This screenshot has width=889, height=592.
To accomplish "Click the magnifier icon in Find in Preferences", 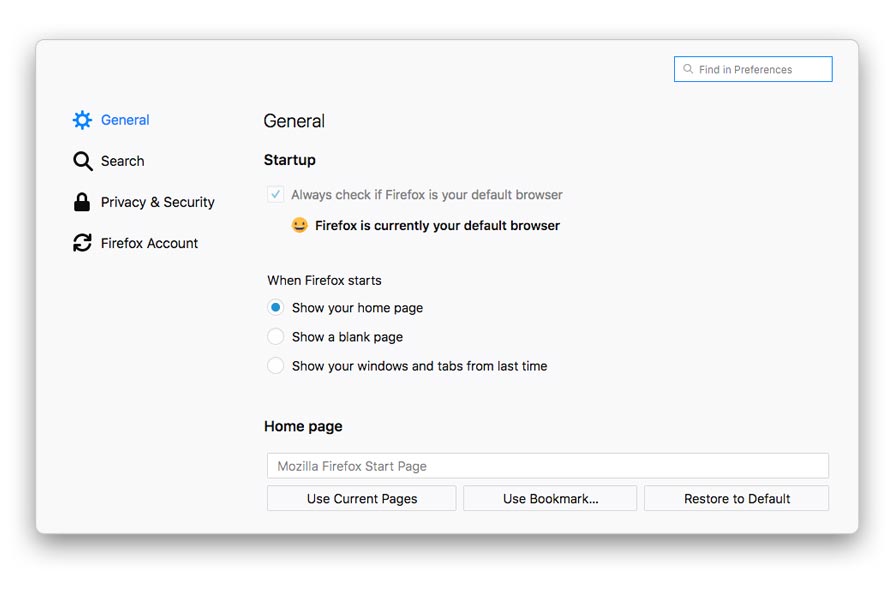I will [x=688, y=70].
